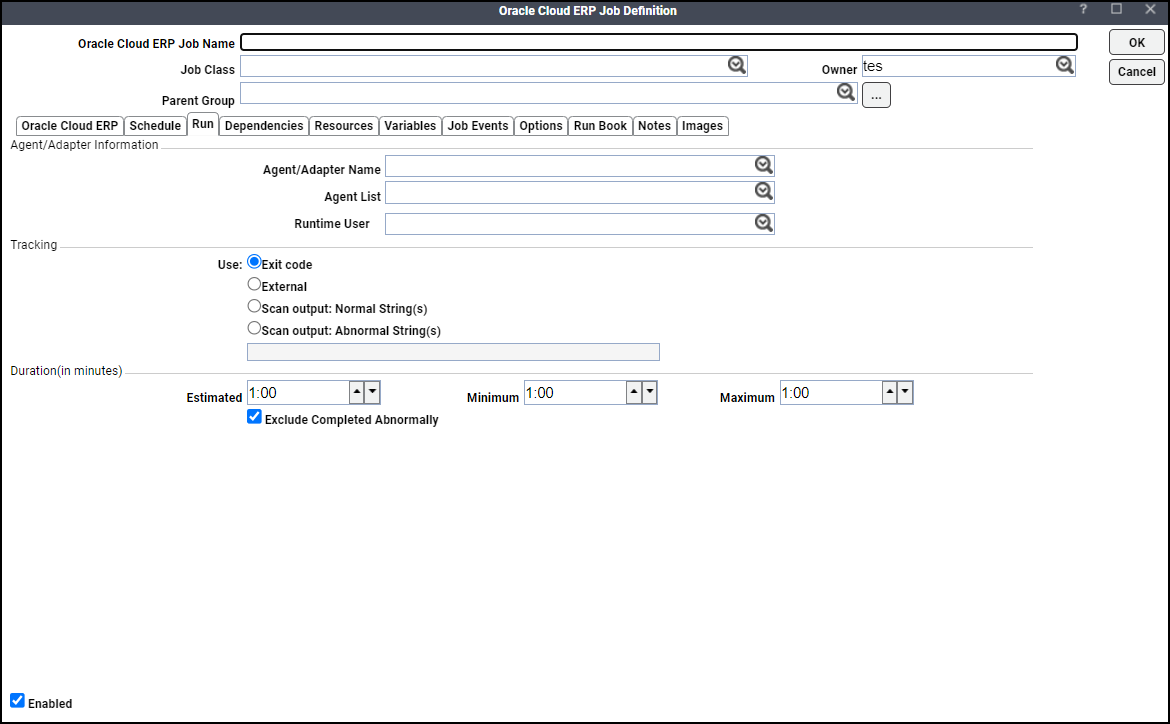Toggle Exclude Completed Abnormally checkbox
Image resolution: width=1170 pixels, height=724 pixels.
[x=254, y=416]
